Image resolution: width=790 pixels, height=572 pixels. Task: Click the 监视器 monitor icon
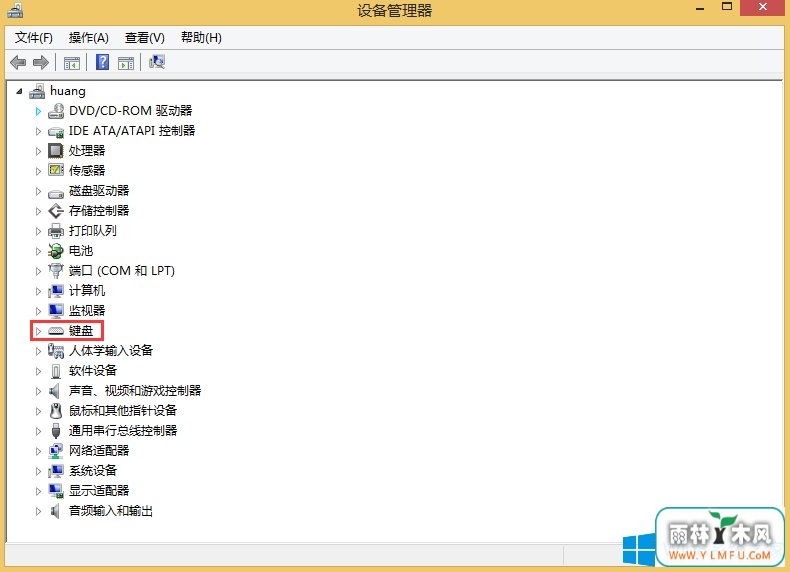click(56, 310)
